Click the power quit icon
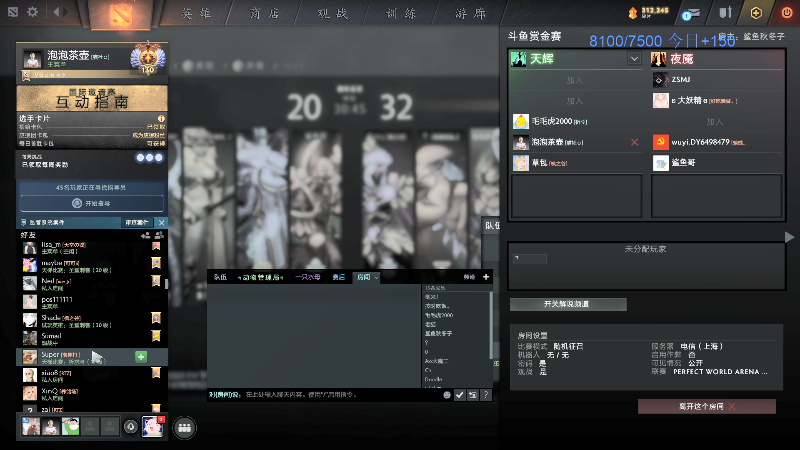Image resolution: width=800 pixels, height=450 pixels. pos(787,13)
